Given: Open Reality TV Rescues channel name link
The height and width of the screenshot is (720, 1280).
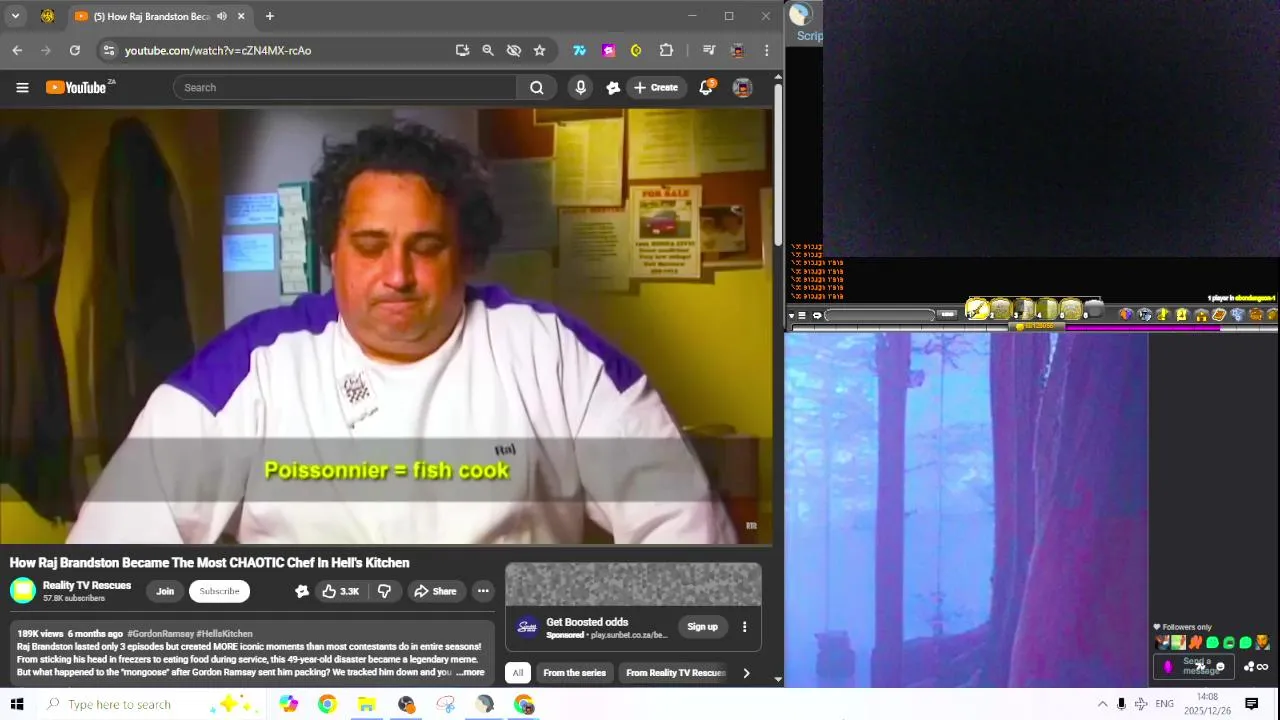Looking at the screenshot, I should [x=87, y=585].
